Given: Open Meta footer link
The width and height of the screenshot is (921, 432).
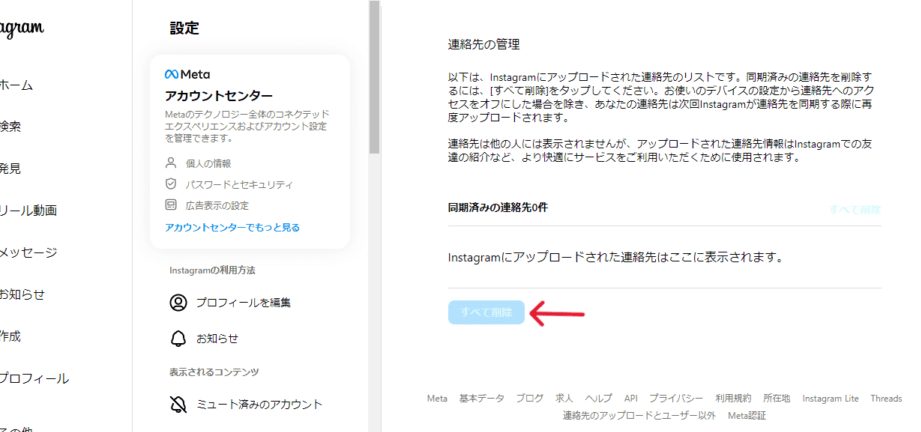Looking at the screenshot, I should point(437,398).
